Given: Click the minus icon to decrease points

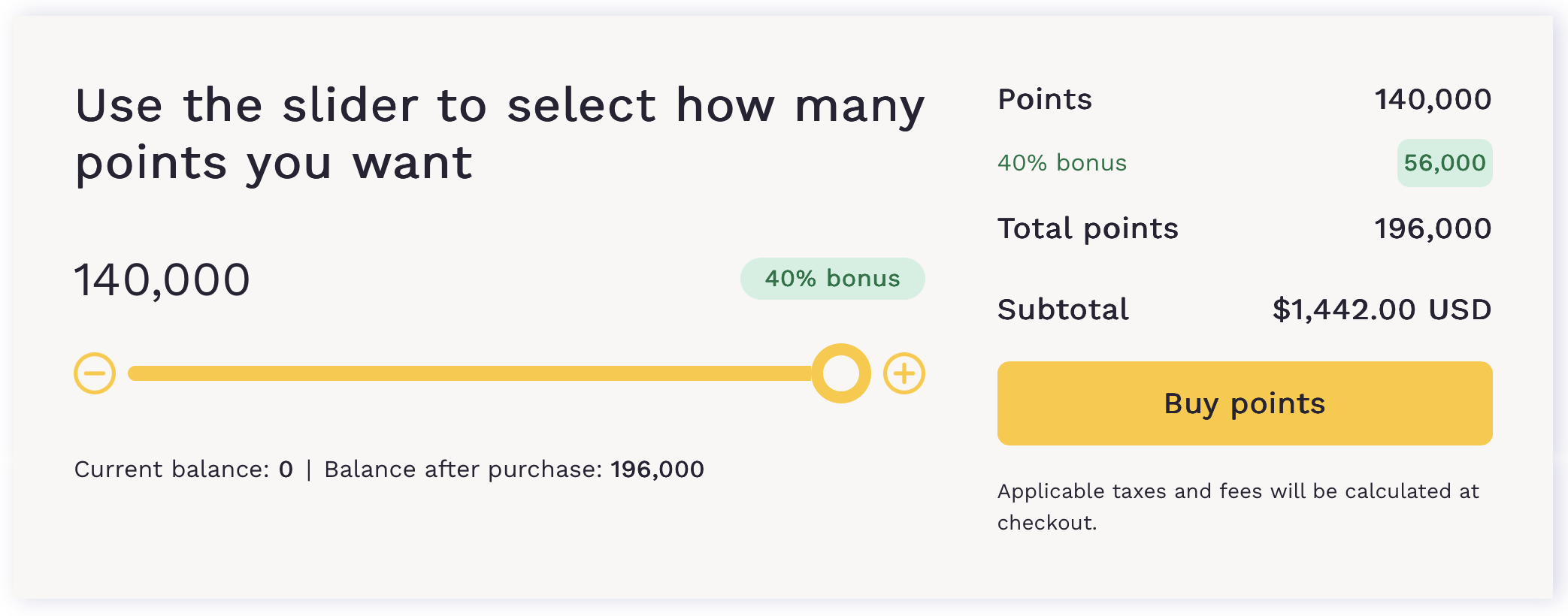Looking at the screenshot, I should pos(95,373).
